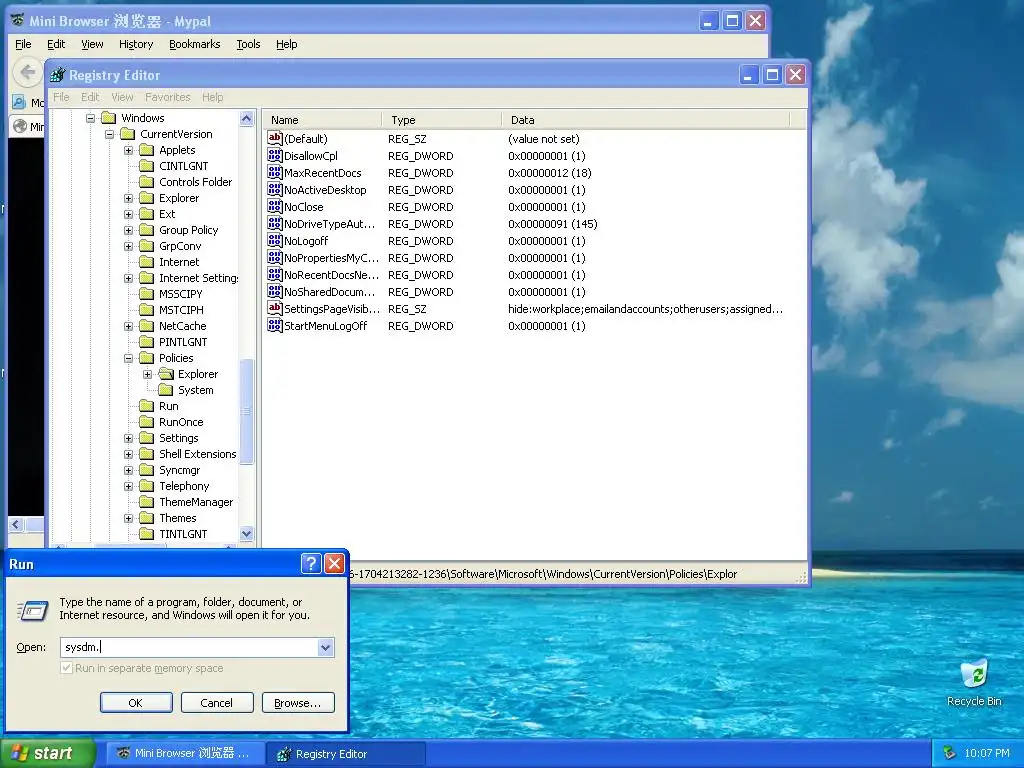
Task: Open the Mypal Bookmarks menu
Action: [195, 44]
